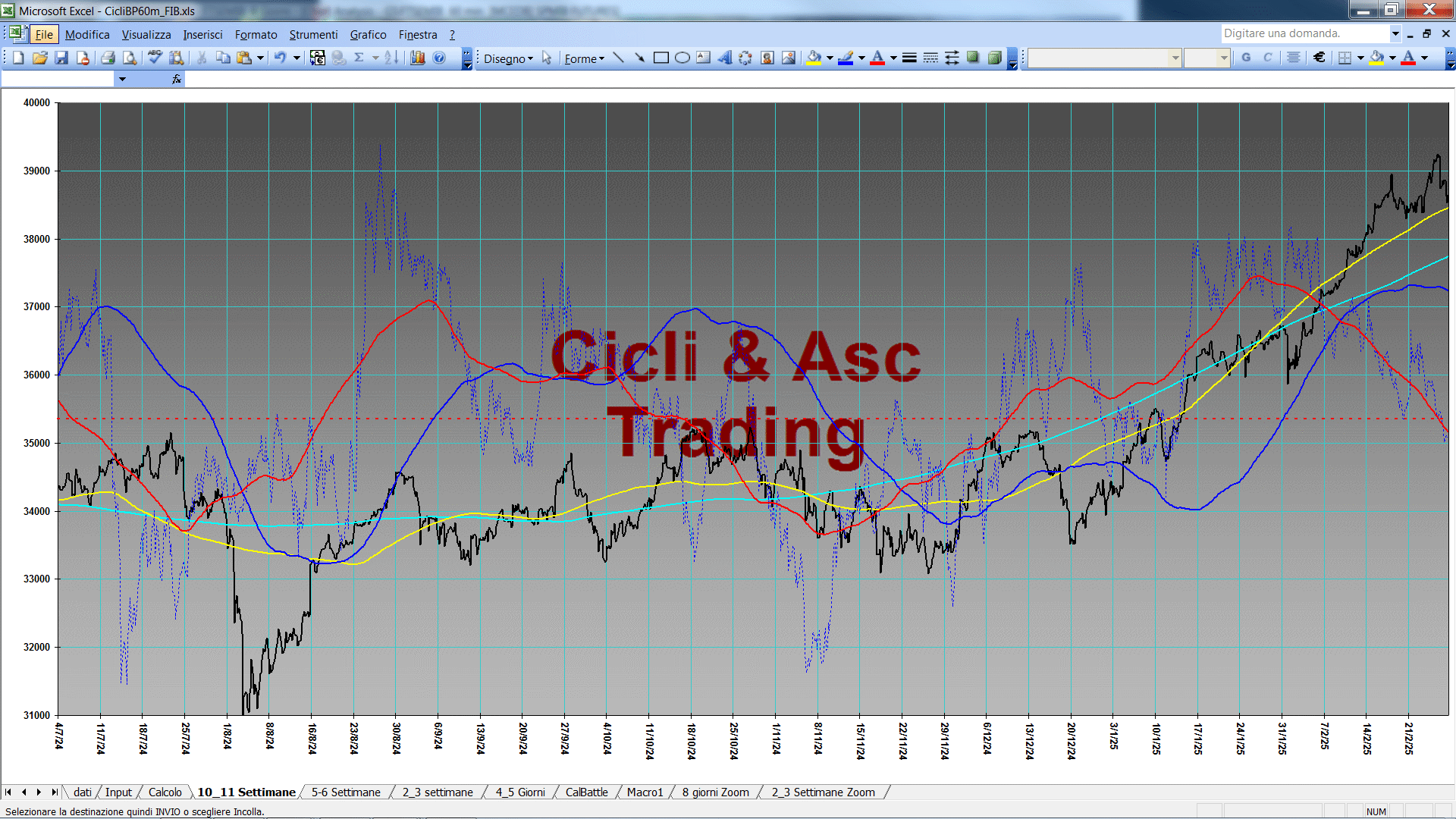Viewport: 1456px width, 819px height.
Task: Open the File menu
Action: point(45,34)
